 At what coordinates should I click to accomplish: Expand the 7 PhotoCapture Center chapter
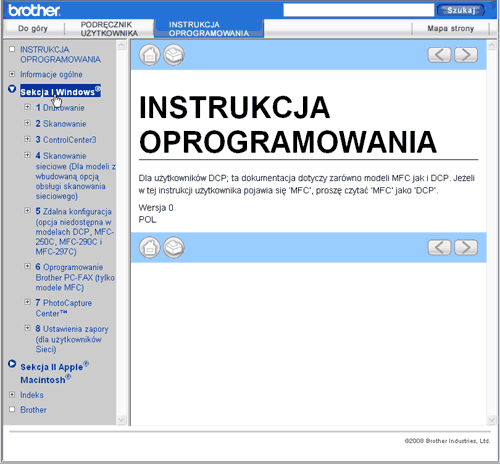click(28, 302)
